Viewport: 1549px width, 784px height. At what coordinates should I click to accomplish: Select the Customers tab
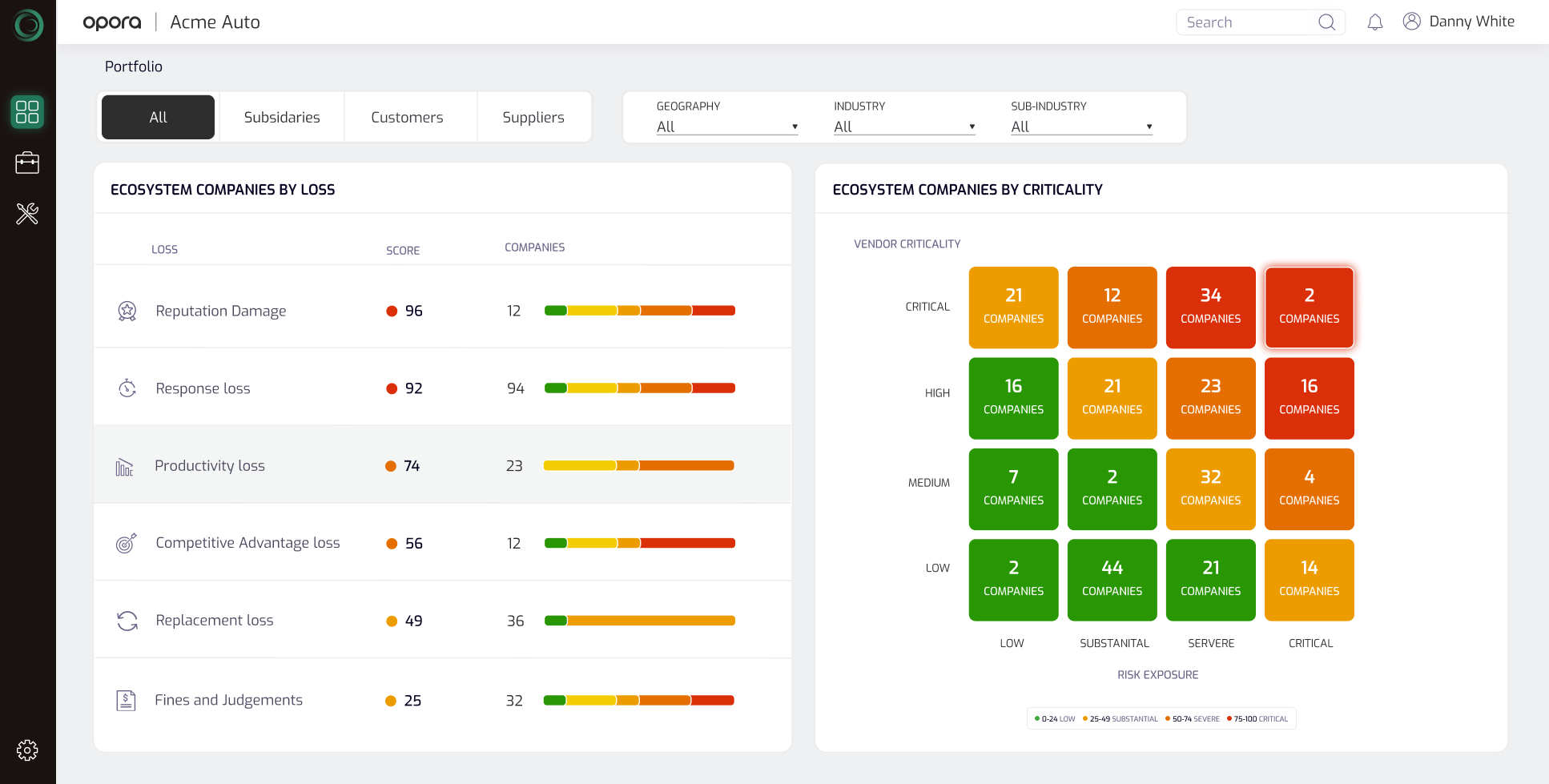407,117
